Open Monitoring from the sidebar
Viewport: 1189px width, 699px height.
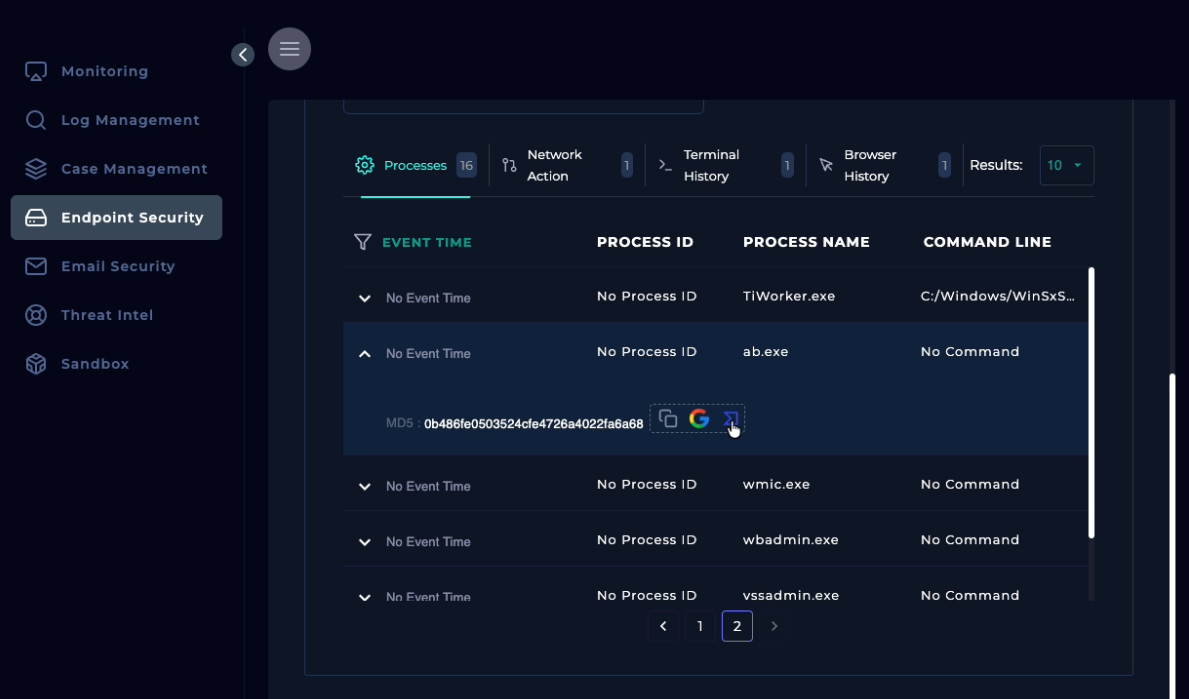pyautogui.click(x=104, y=71)
